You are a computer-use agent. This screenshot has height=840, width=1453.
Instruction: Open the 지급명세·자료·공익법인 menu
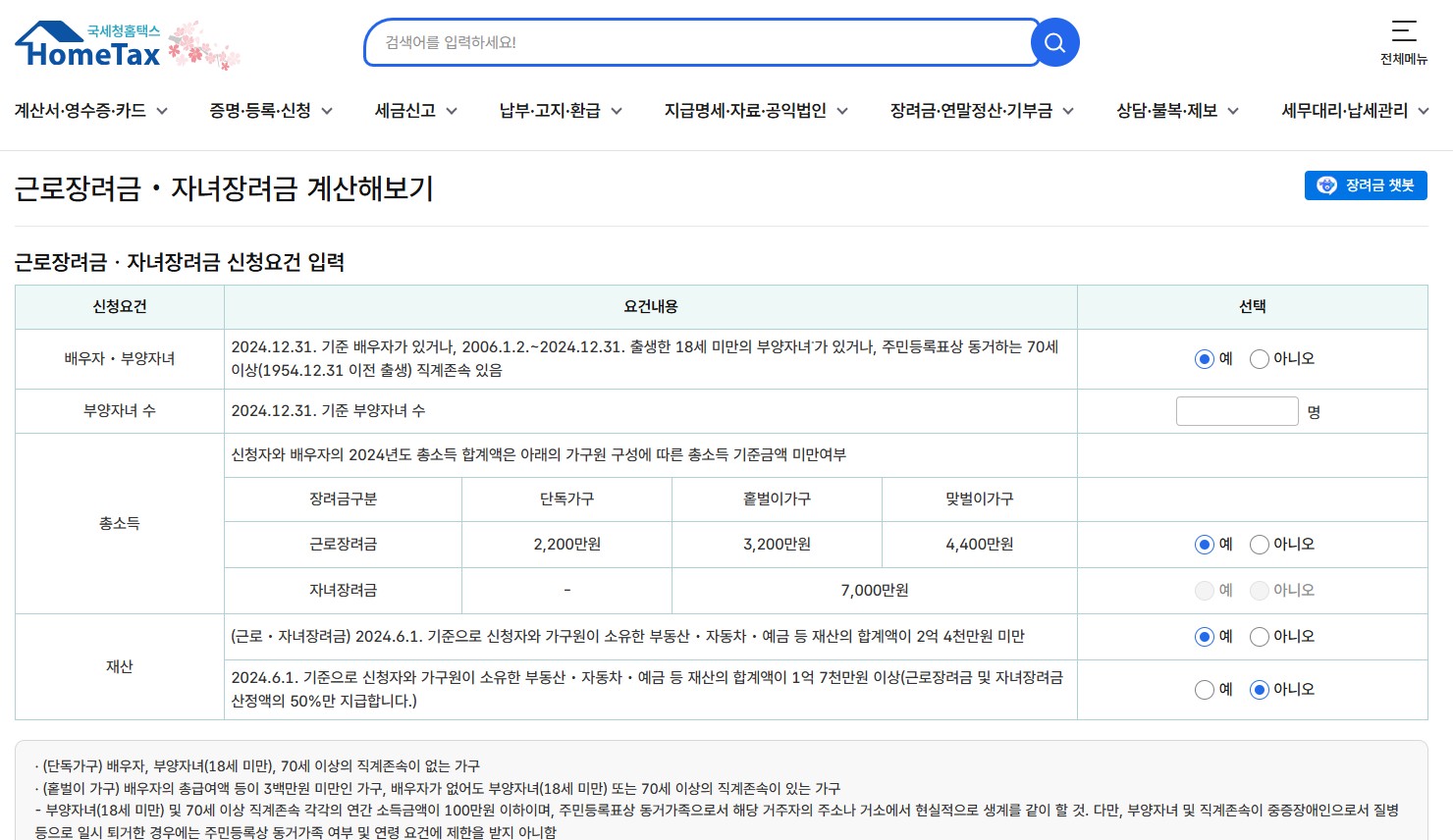(x=754, y=111)
